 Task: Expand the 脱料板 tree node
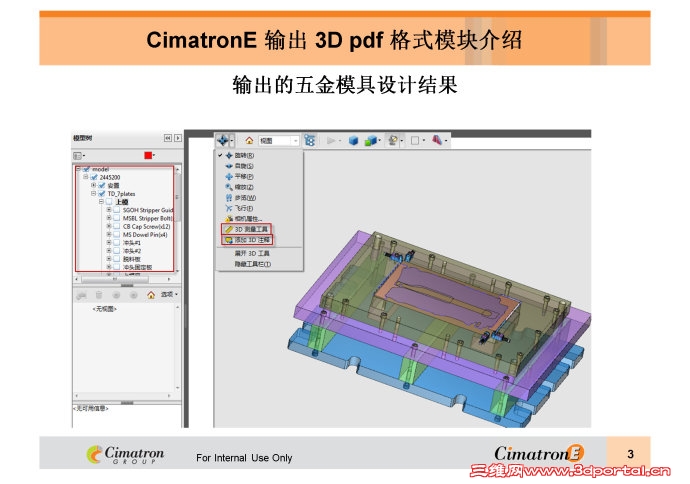click(x=109, y=259)
